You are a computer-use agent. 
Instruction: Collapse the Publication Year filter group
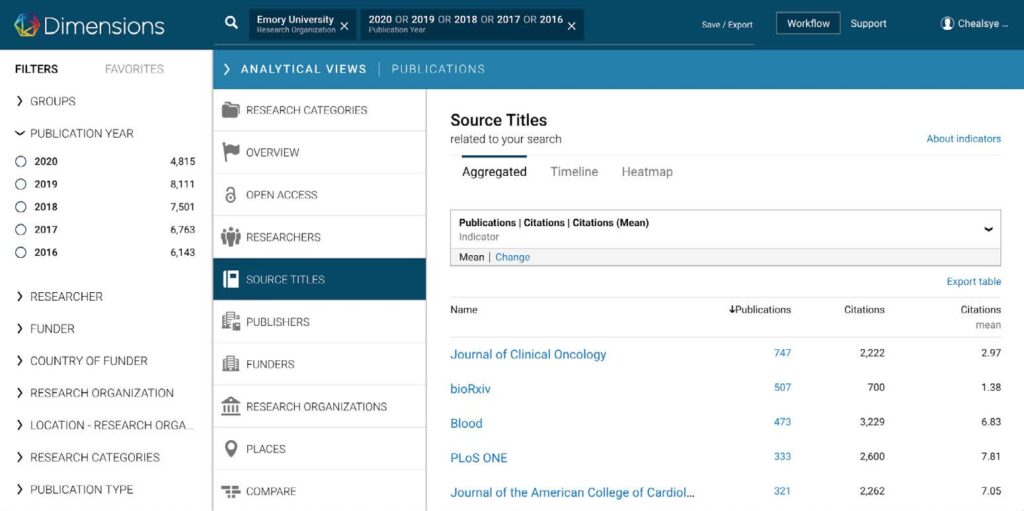(20, 133)
